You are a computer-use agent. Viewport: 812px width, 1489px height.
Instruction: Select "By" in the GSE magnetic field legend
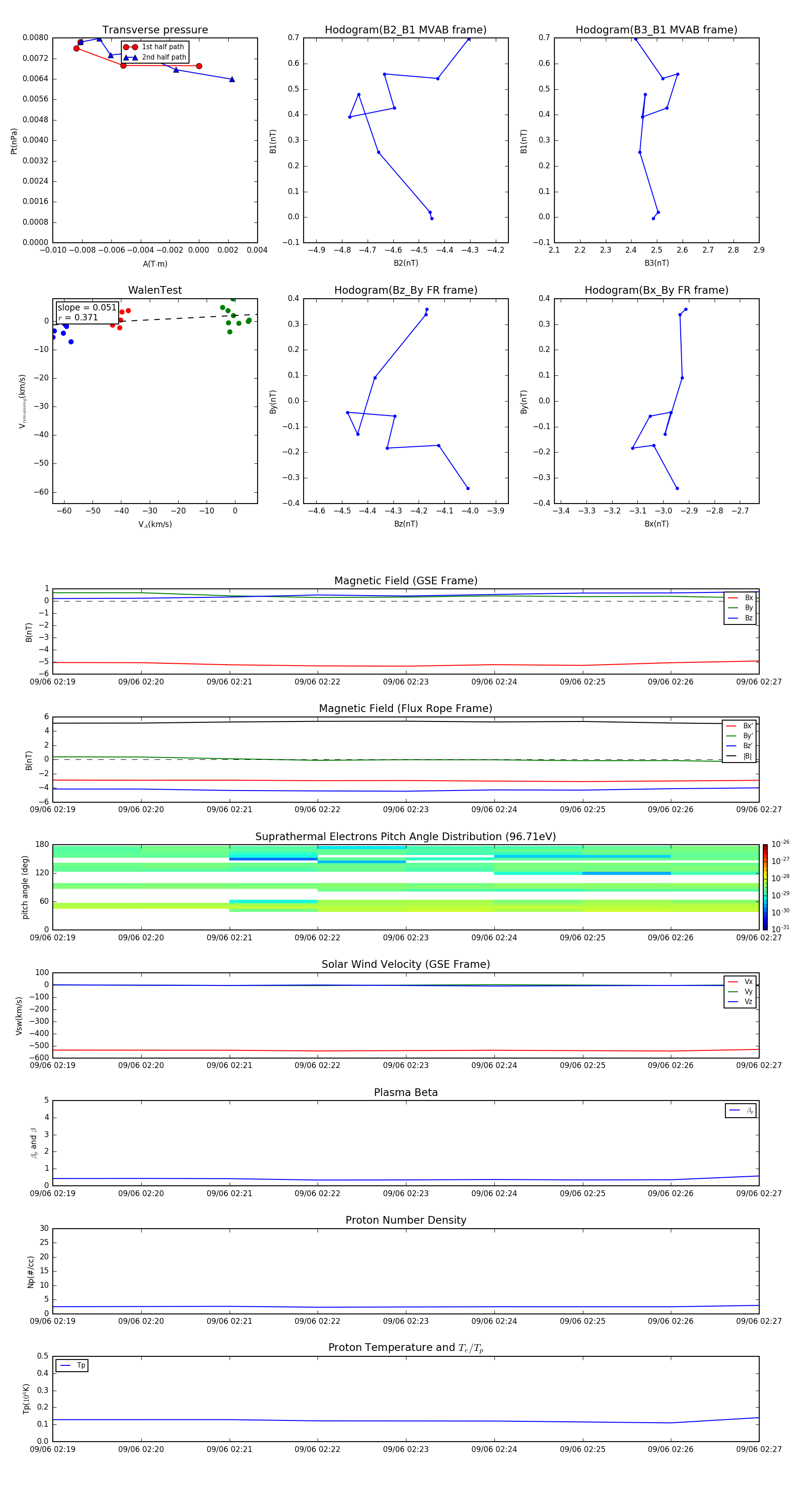coord(749,608)
